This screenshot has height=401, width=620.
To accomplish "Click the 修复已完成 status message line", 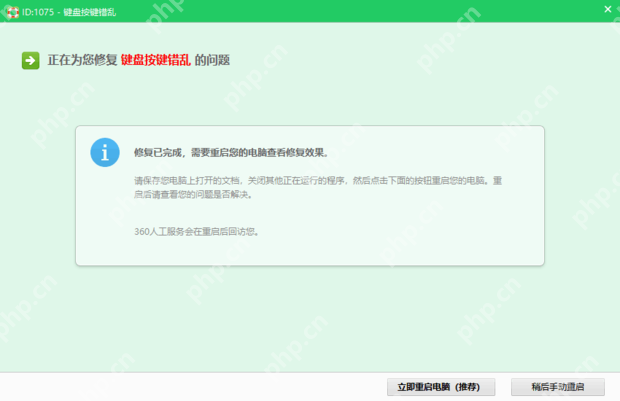I will pyautogui.click(x=231, y=153).
